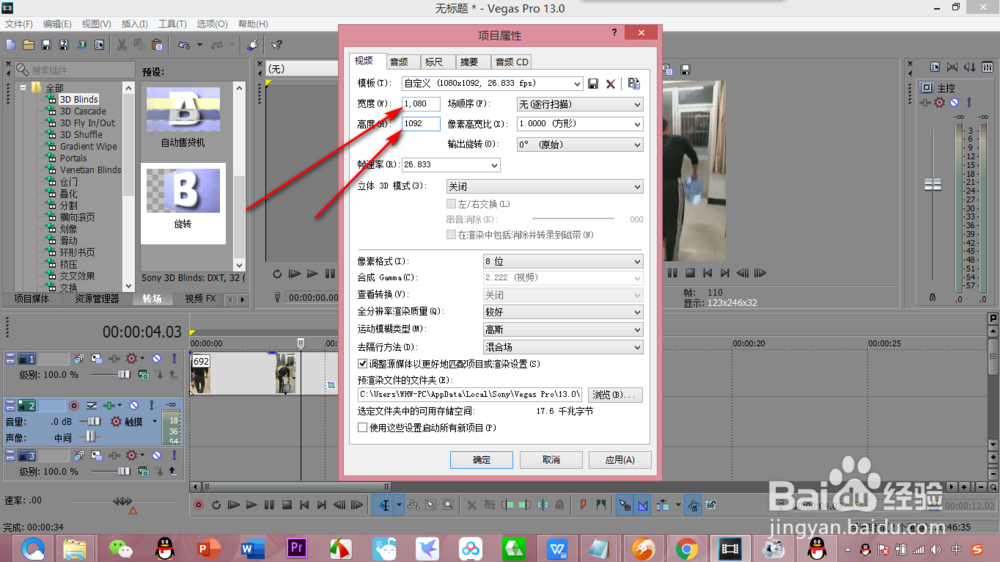Open the 工具(T) menu
1000x562 pixels.
click(172, 24)
